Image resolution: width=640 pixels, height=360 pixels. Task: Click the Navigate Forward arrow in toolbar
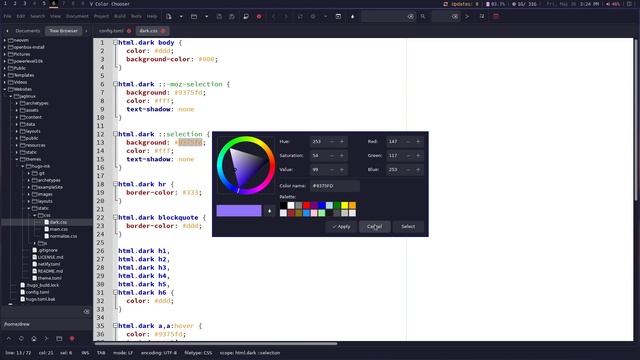(x=286, y=17)
